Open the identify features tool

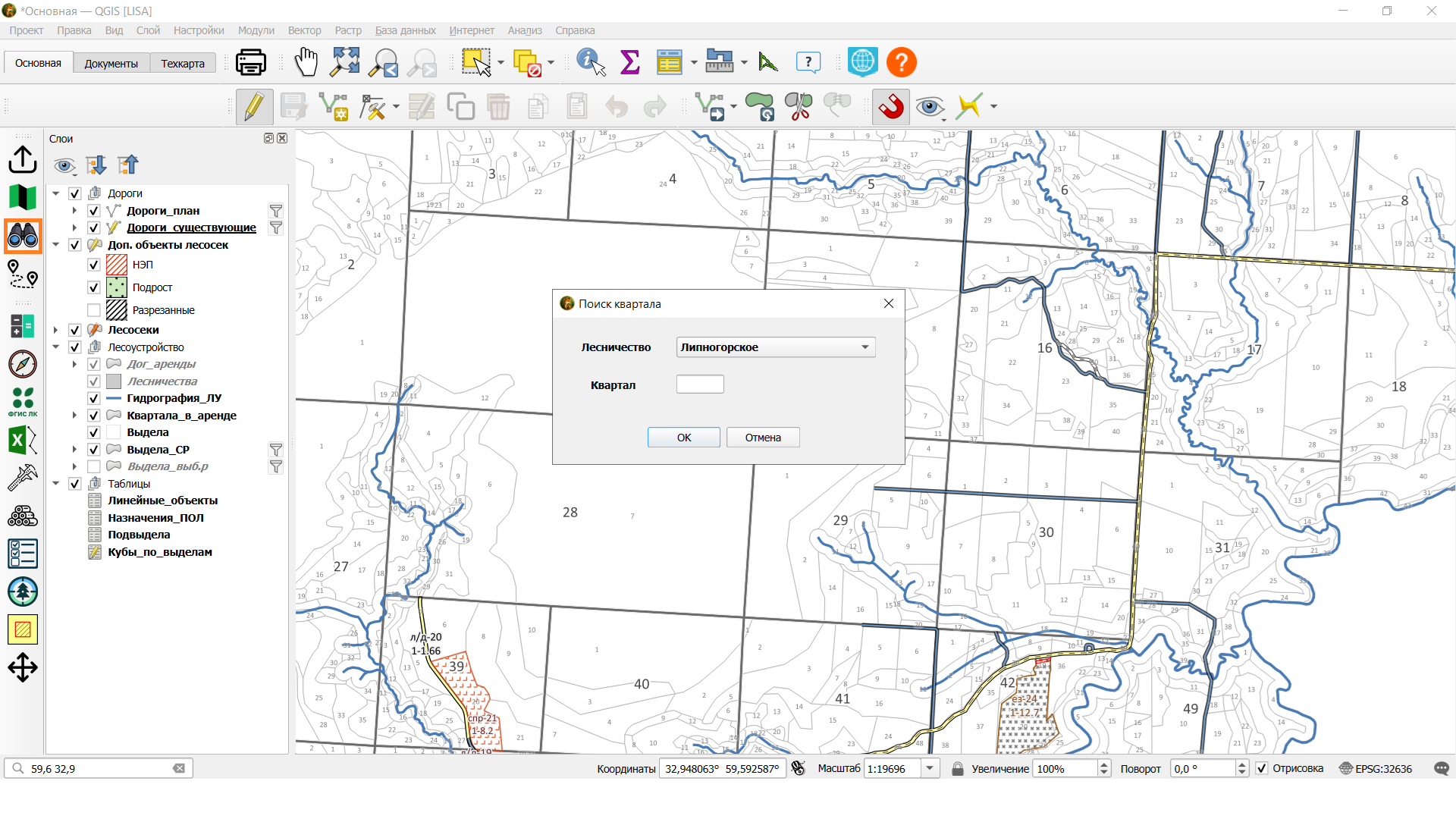591,63
